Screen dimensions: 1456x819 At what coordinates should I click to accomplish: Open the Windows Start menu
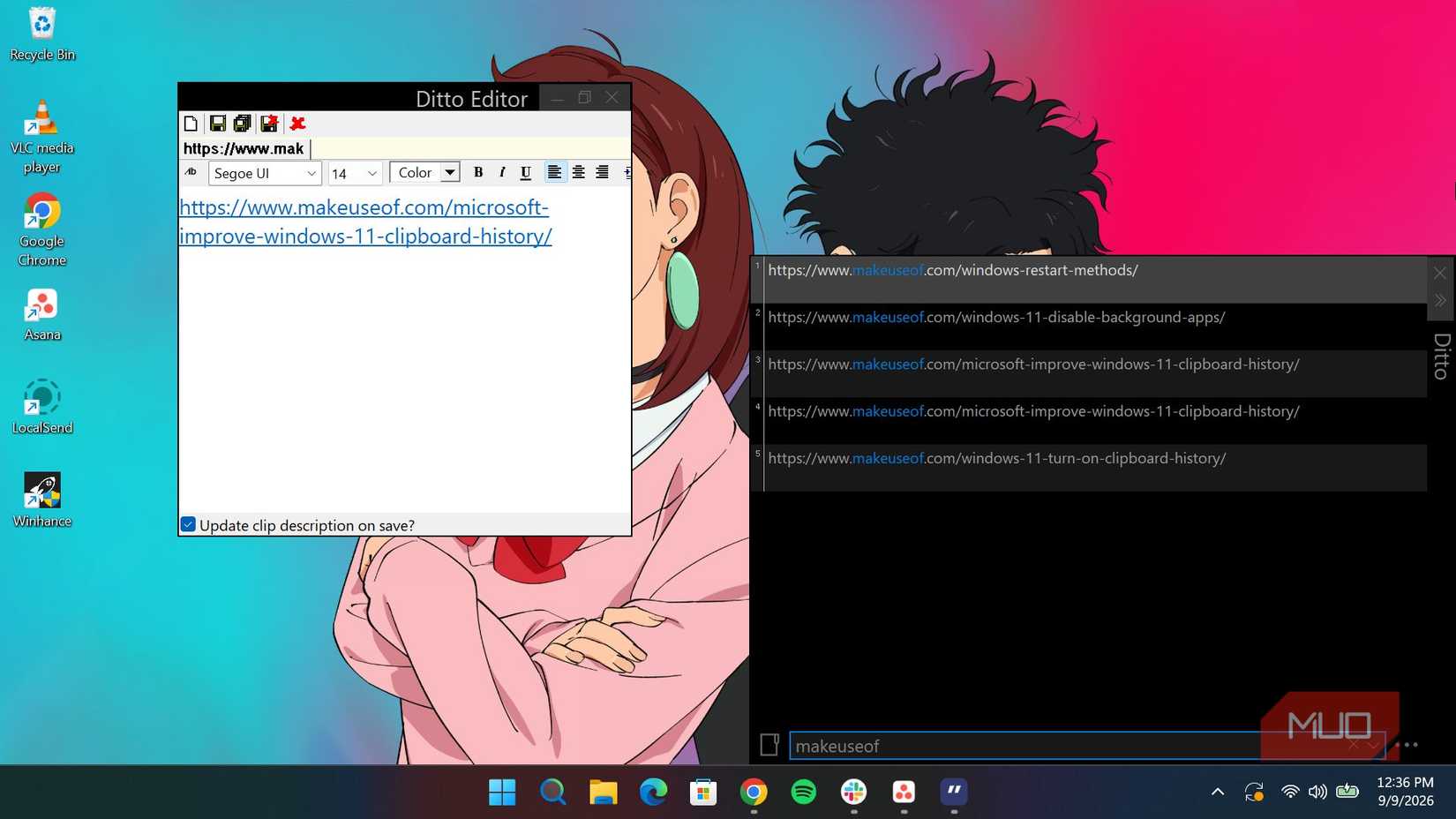click(502, 793)
